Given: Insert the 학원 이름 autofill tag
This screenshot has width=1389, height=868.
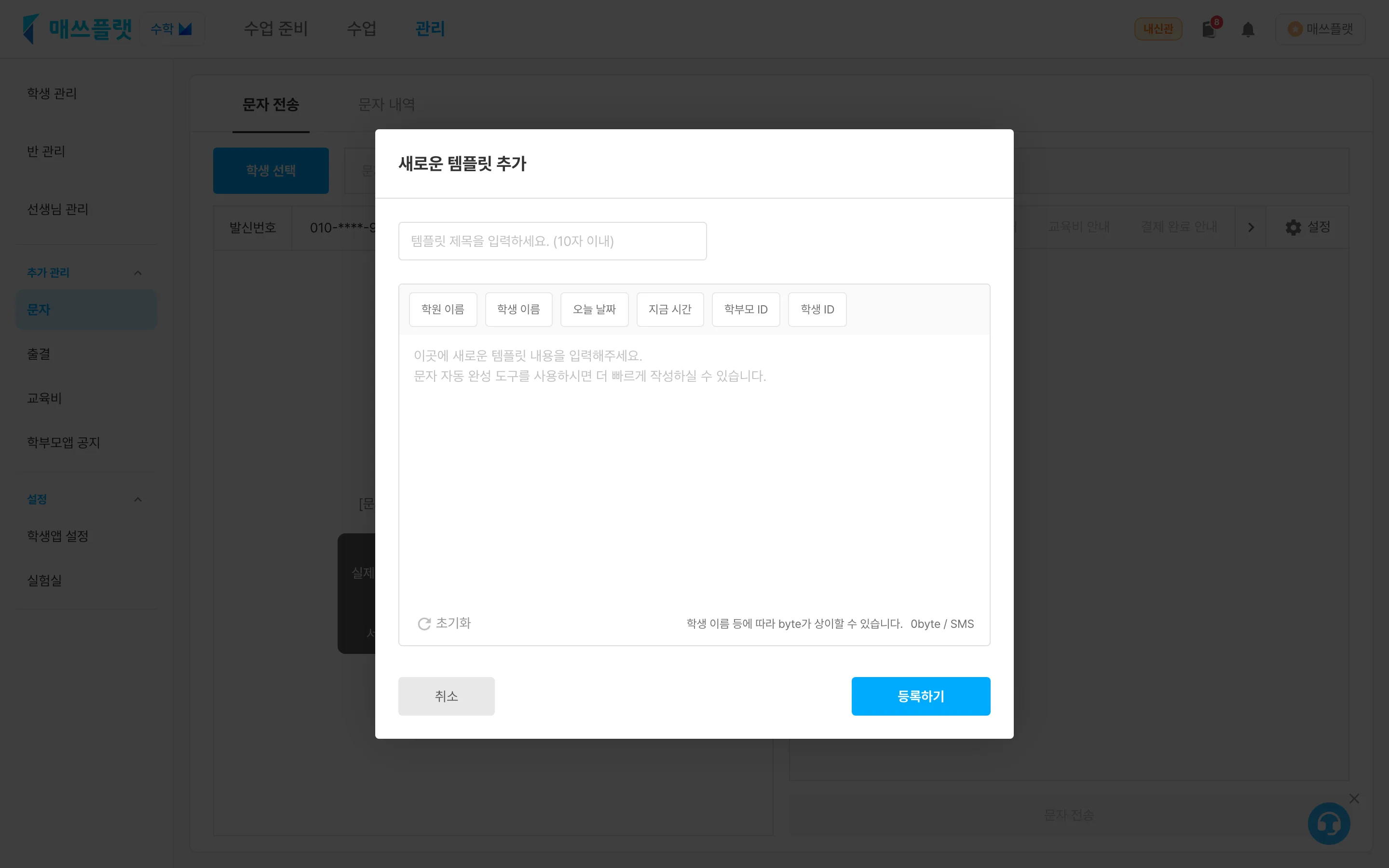Looking at the screenshot, I should [x=443, y=310].
